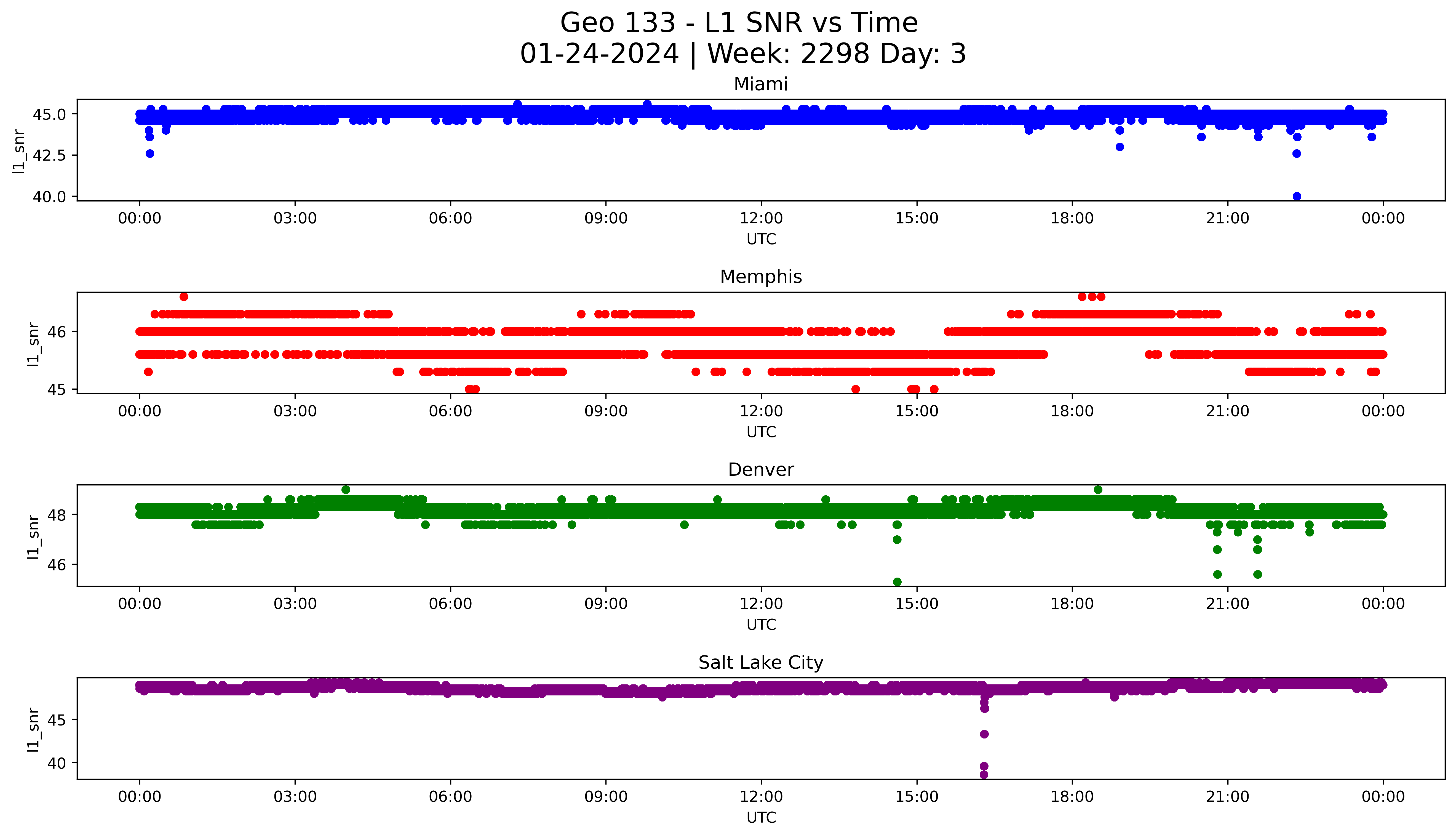Click the 45.0 y-tick on Miami plot

[49, 115]
